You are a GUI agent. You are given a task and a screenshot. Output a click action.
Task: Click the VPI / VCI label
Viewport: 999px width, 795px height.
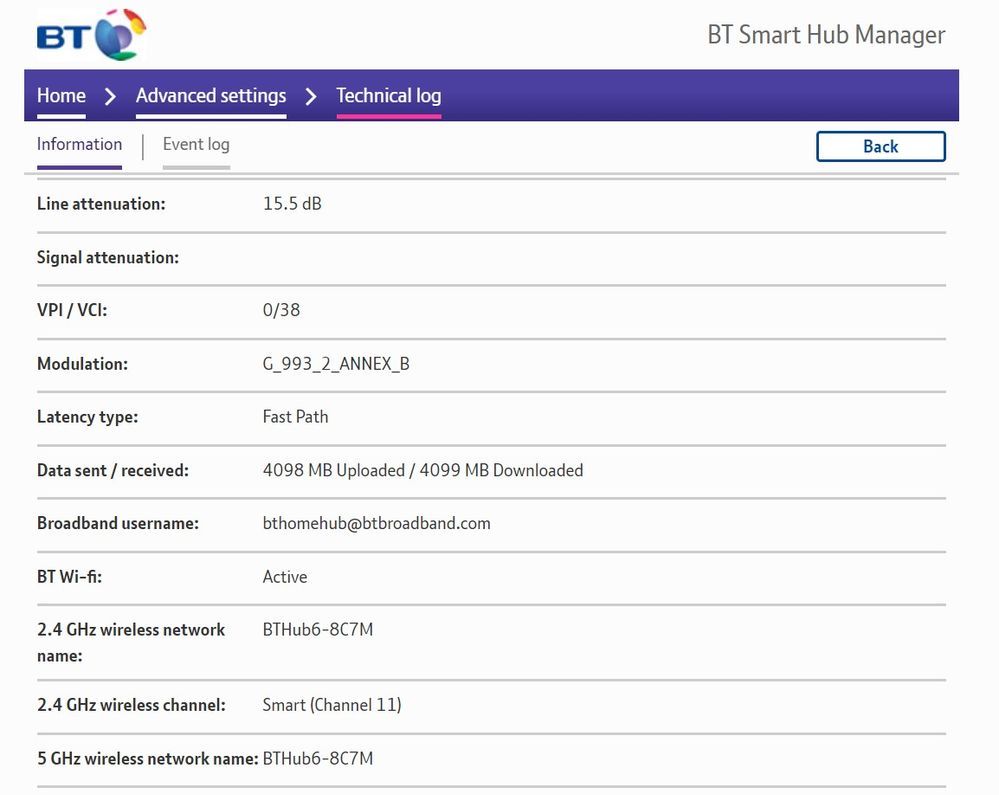pyautogui.click(x=72, y=310)
